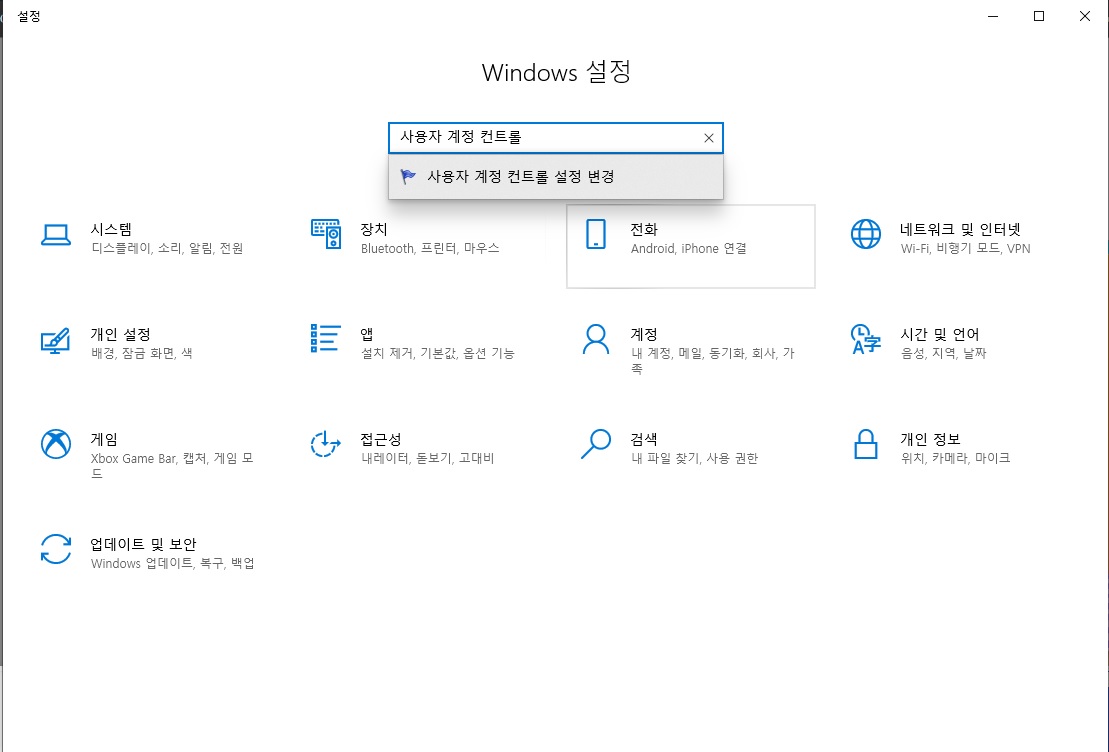This screenshot has width=1109, height=752.
Task: Click the flag icon in the search suggestion
Action: (x=408, y=177)
